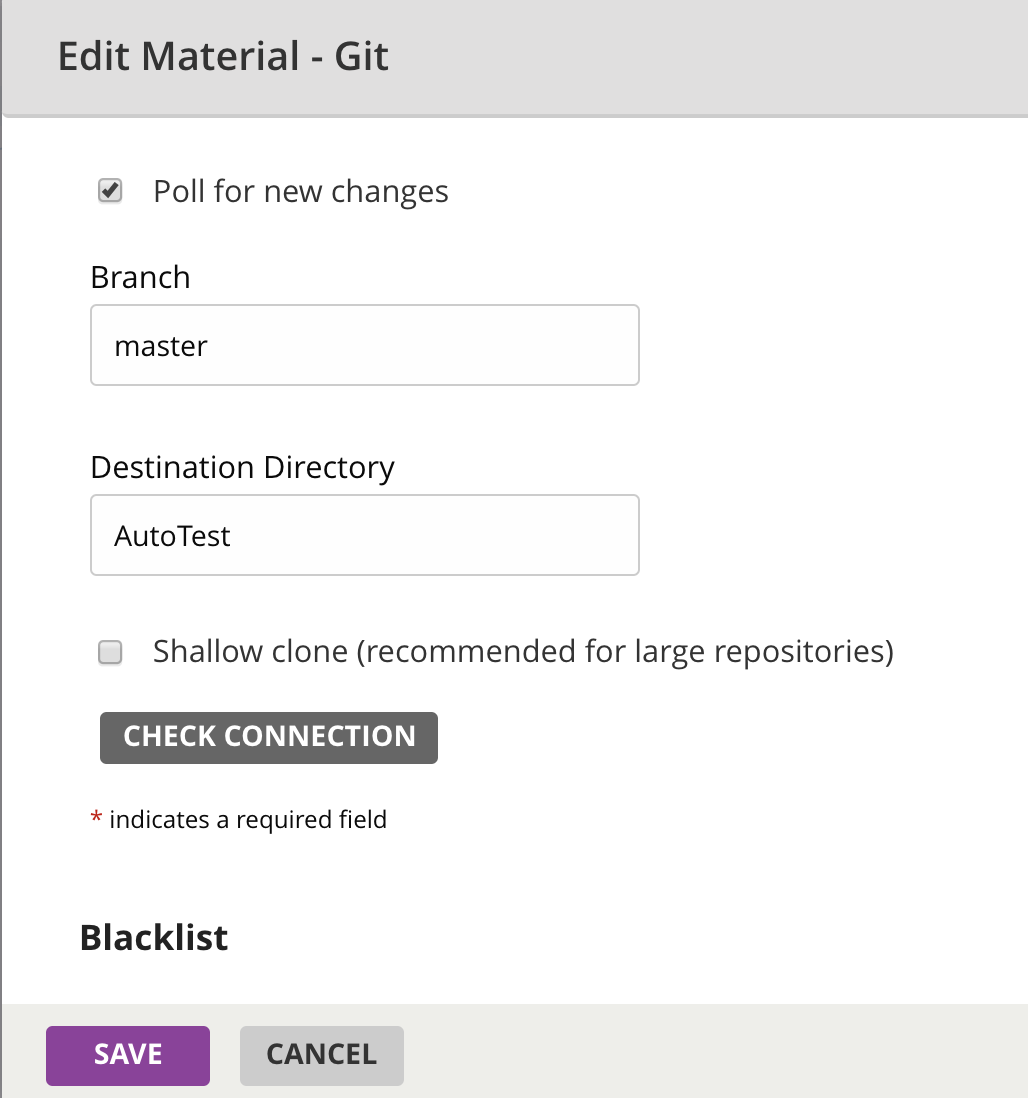Click the word master in Branch field
1028x1098 pixels.
161,346
